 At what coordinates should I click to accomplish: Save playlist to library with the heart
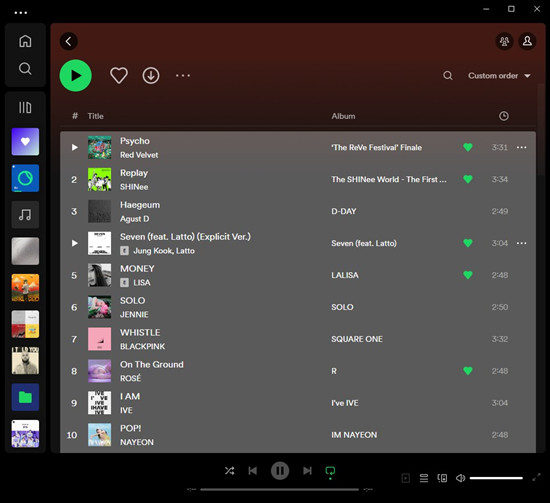[119, 75]
